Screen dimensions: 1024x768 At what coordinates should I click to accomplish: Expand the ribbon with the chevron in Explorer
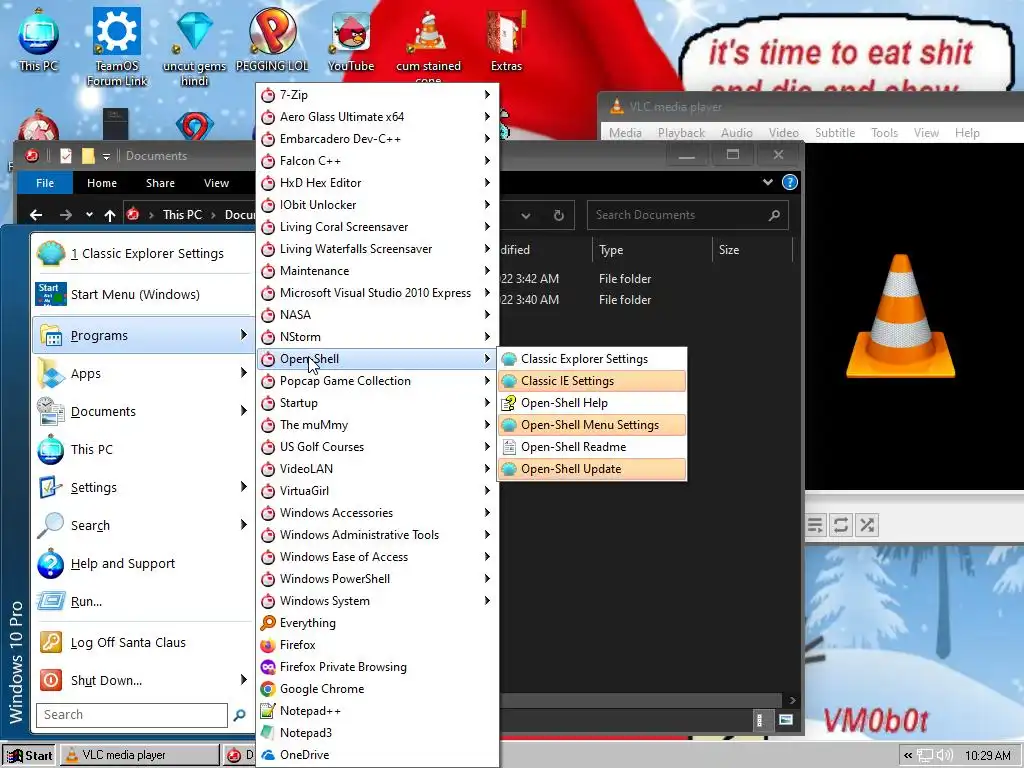click(x=767, y=183)
